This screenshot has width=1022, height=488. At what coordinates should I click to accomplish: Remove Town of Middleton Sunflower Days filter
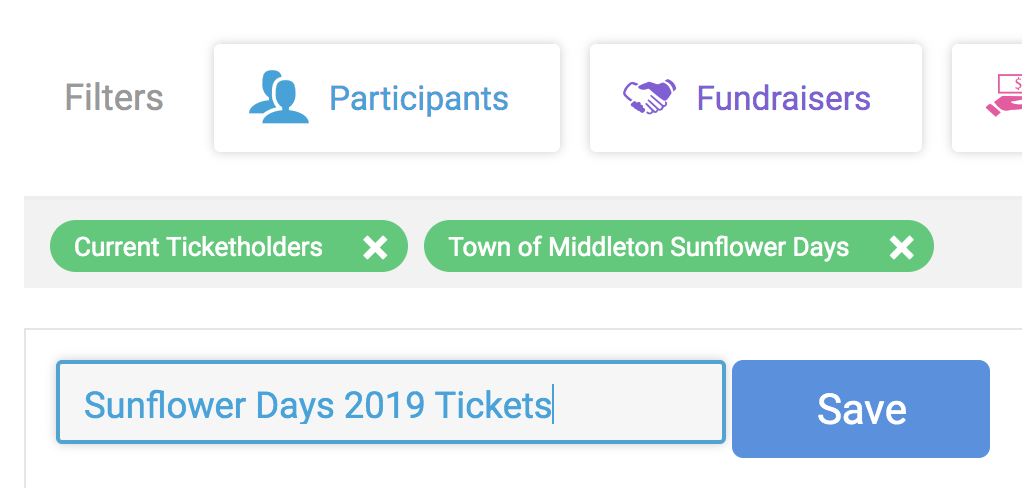[901, 247]
